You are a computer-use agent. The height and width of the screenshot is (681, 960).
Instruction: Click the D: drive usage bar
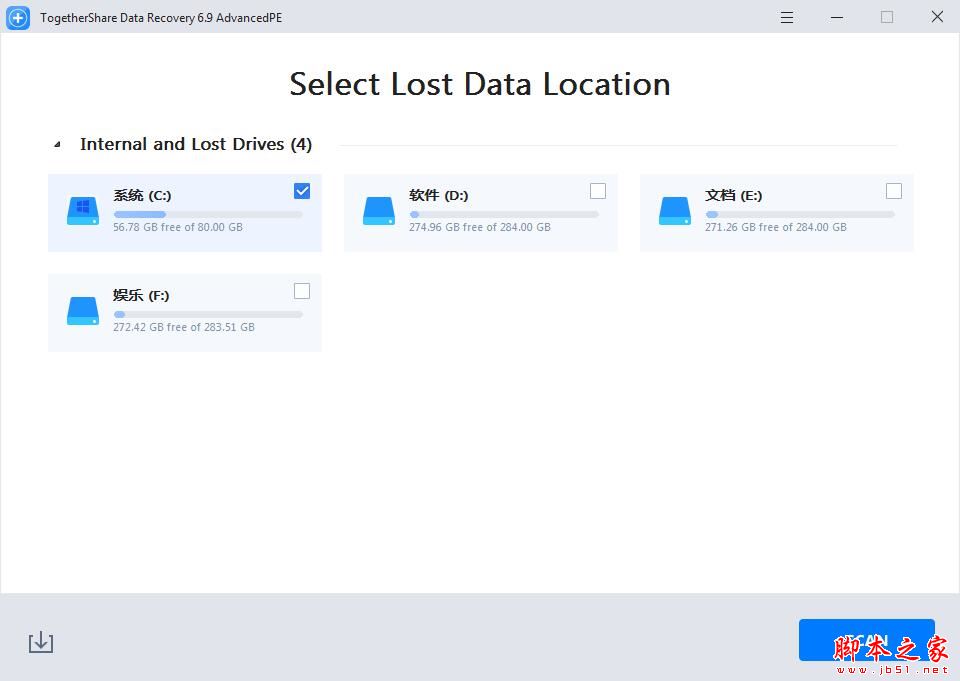[x=503, y=214]
